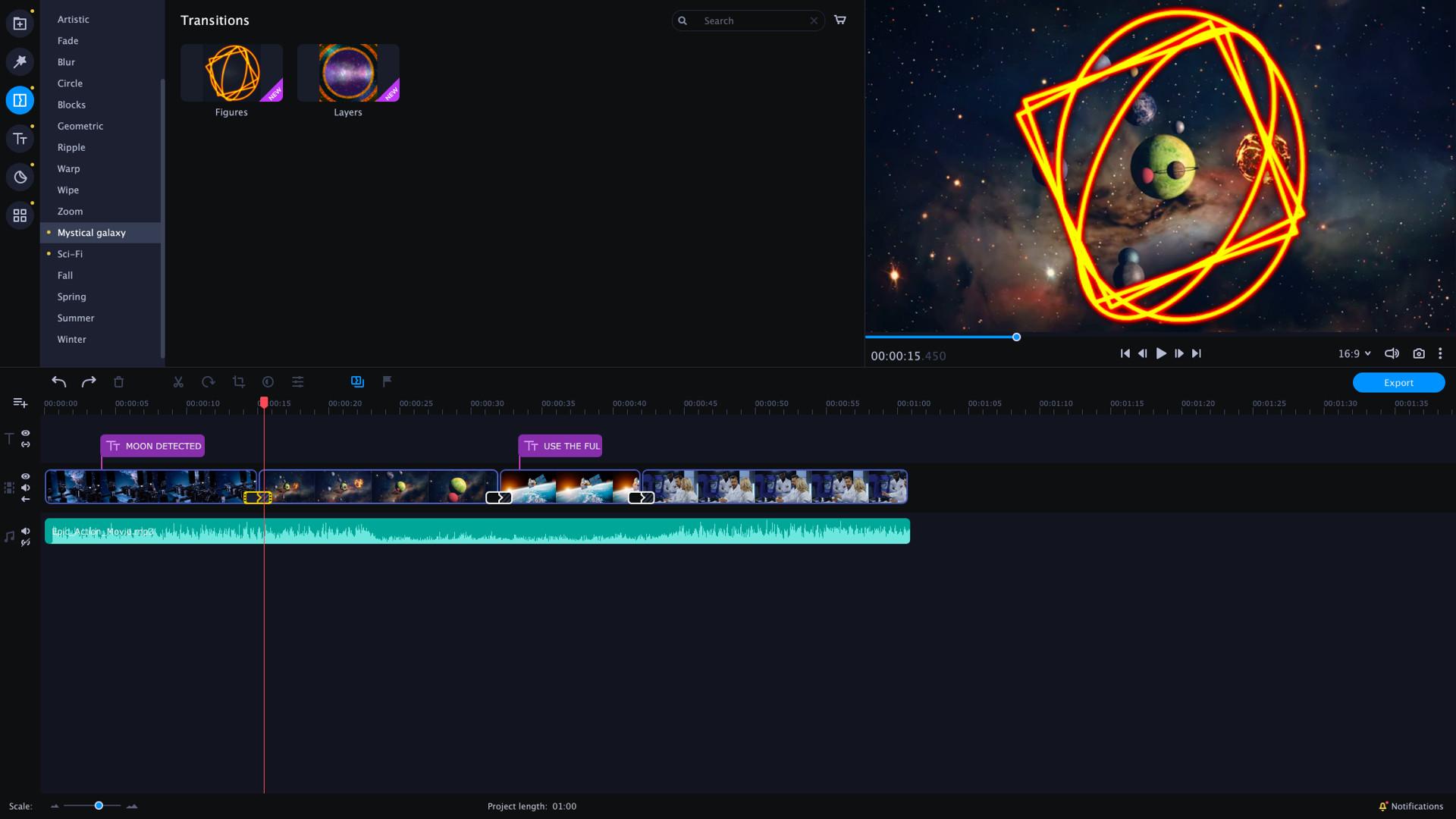Open the Crop tool on the timeline toolbar

pyautogui.click(x=239, y=381)
